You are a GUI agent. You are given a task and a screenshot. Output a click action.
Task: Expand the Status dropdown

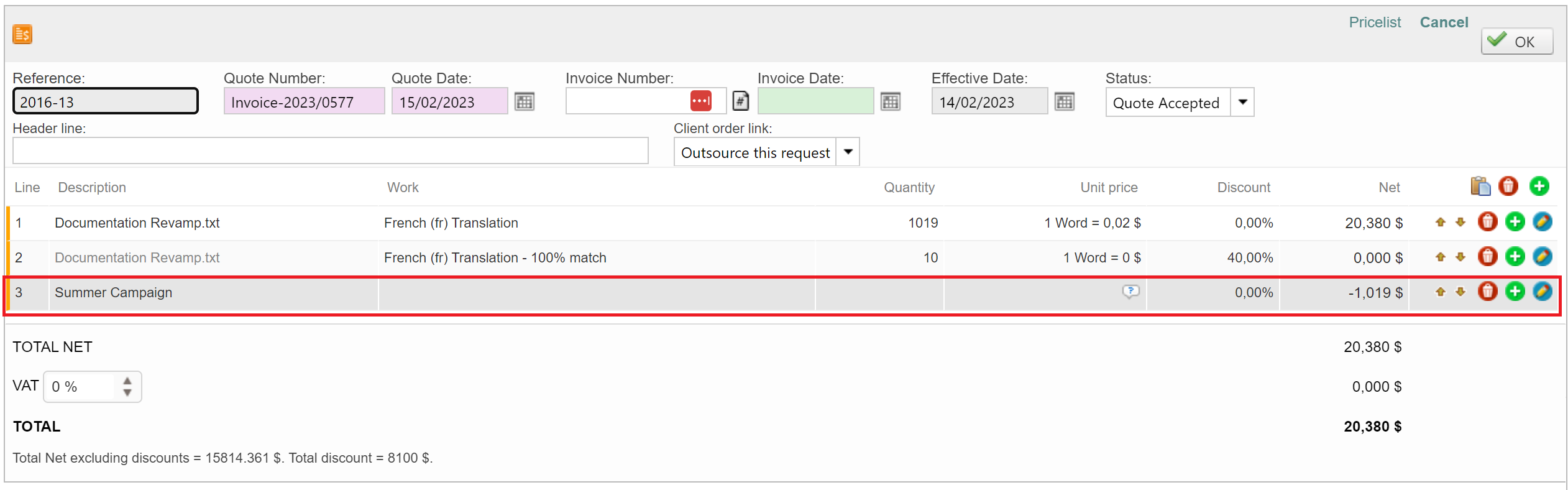[x=1242, y=103]
